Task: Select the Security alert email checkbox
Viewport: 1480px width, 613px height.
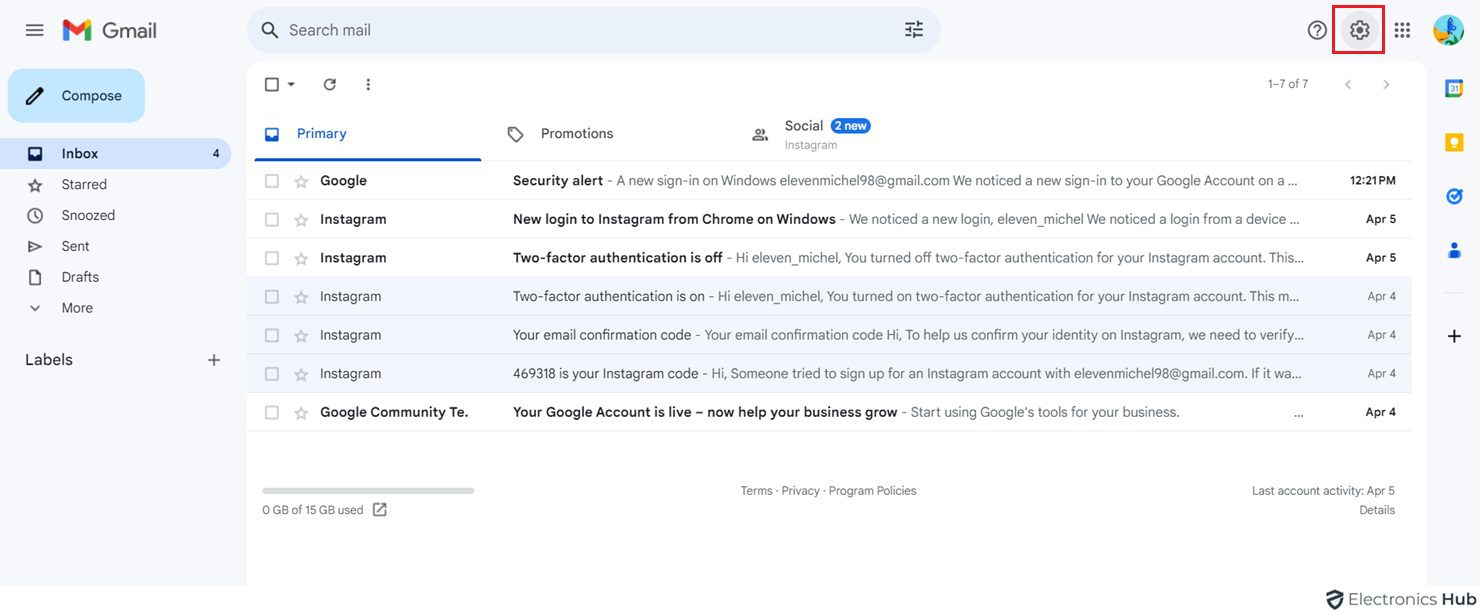Action: (x=271, y=180)
